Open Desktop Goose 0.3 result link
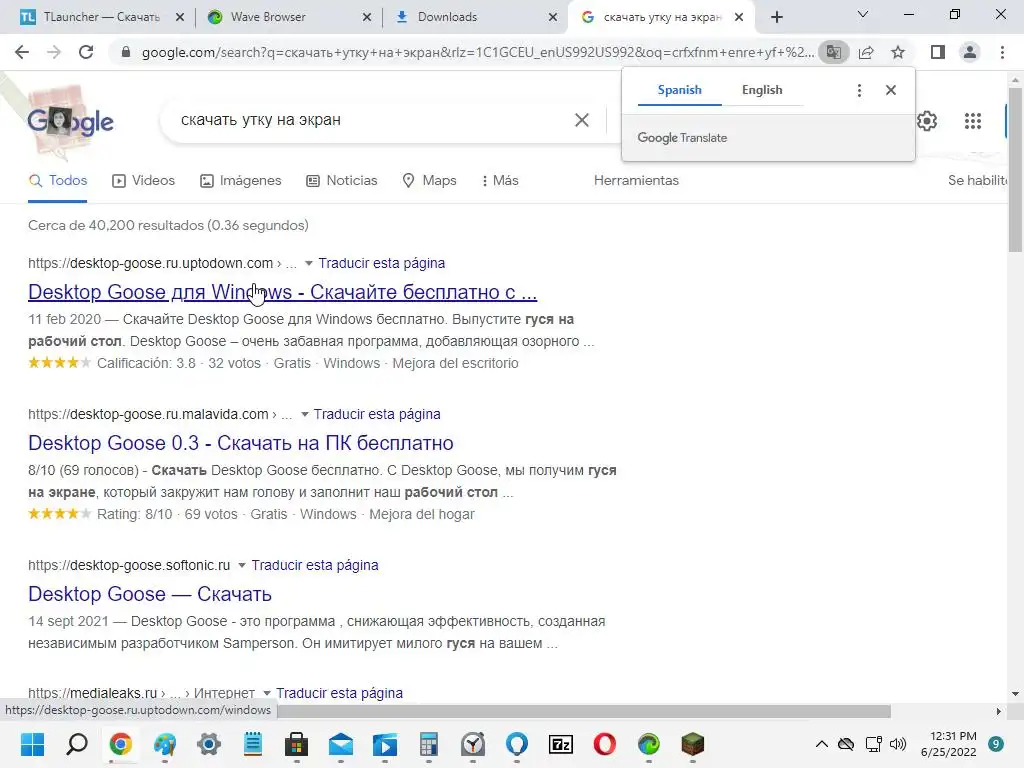The width and height of the screenshot is (1024, 768). click(240, 443)
